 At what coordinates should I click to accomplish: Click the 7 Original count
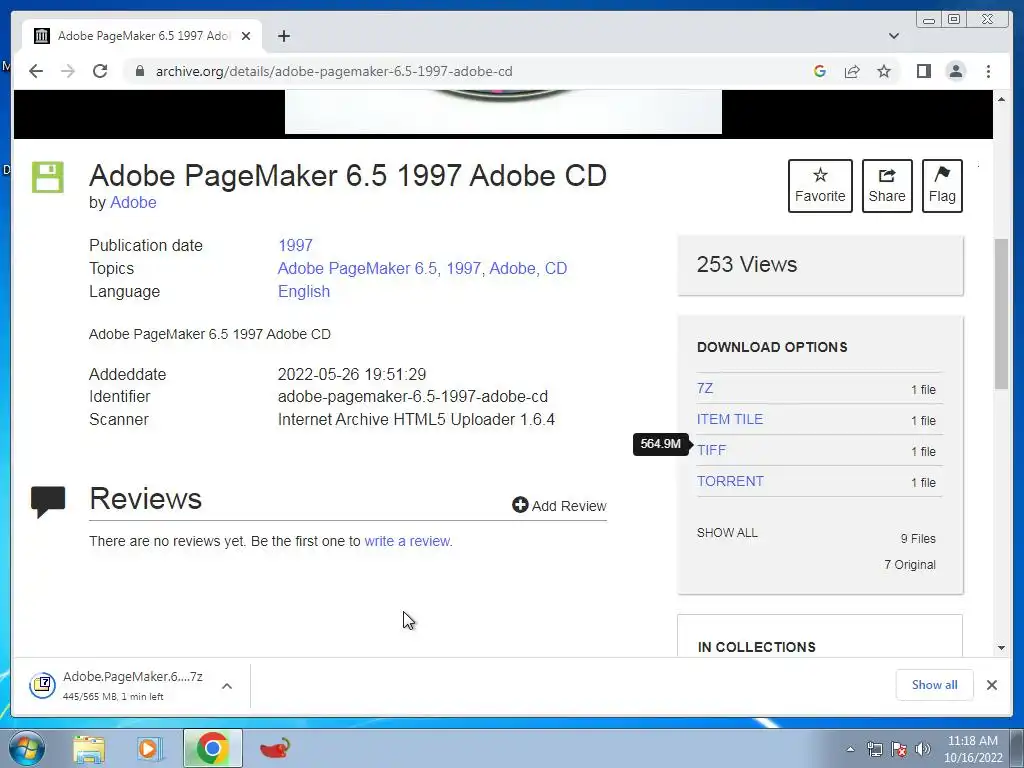click(910, 565)
